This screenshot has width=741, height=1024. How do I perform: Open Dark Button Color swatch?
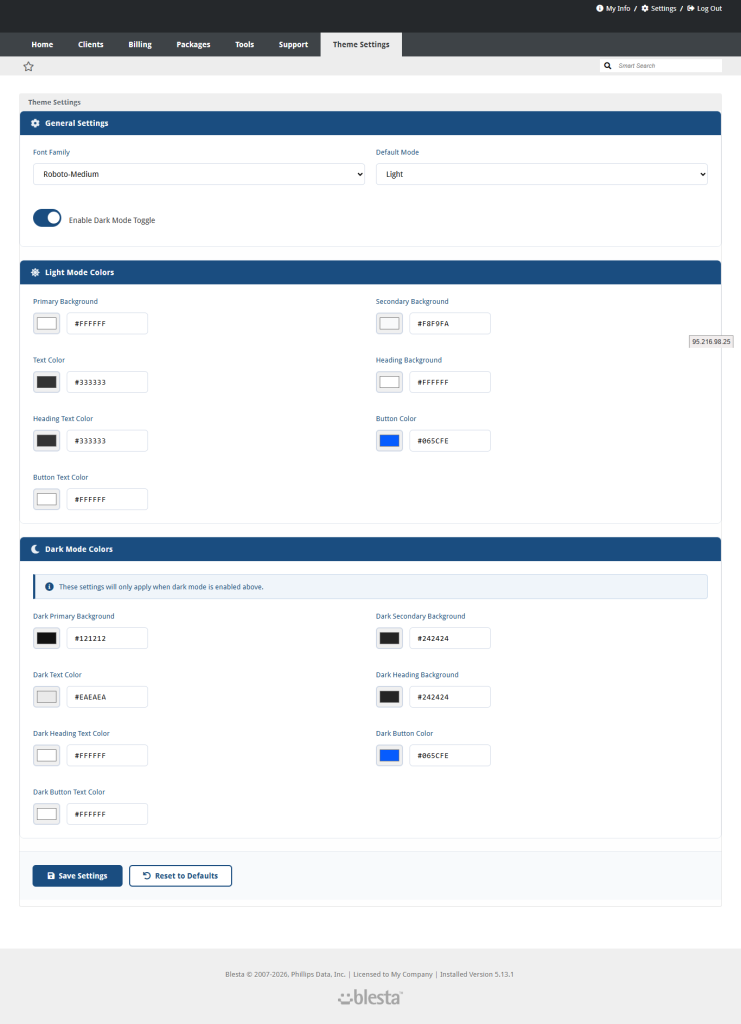(389, 756)
